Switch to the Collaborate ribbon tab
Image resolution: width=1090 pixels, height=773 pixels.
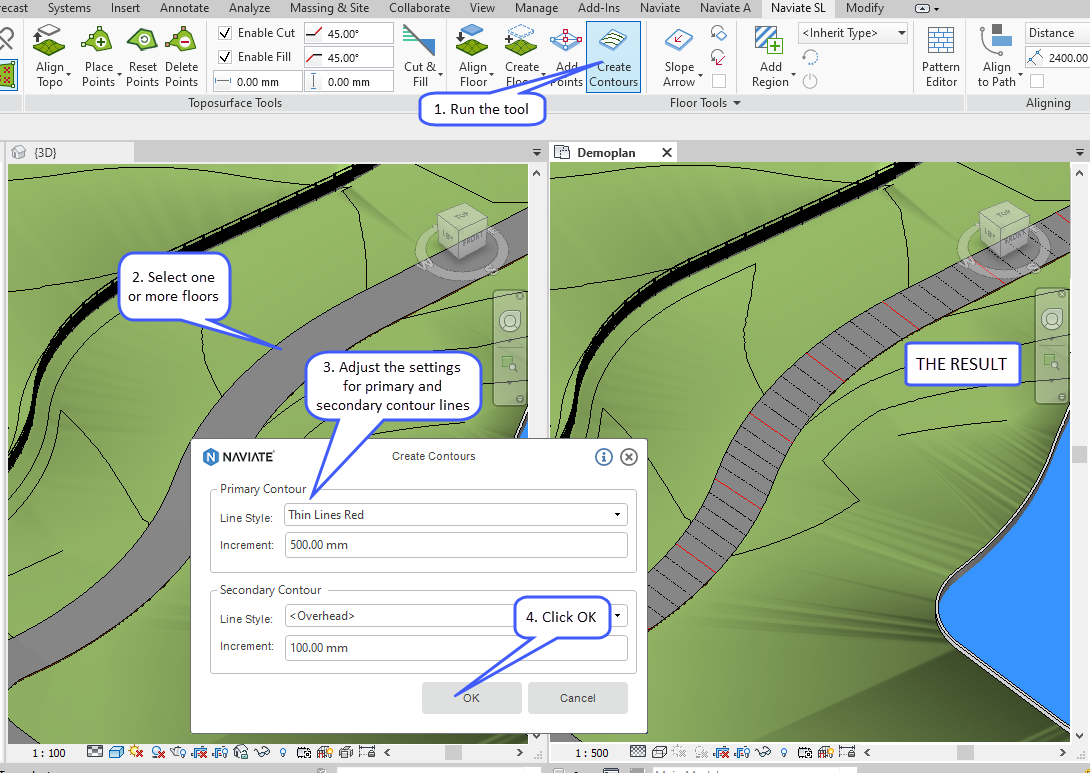419,8
